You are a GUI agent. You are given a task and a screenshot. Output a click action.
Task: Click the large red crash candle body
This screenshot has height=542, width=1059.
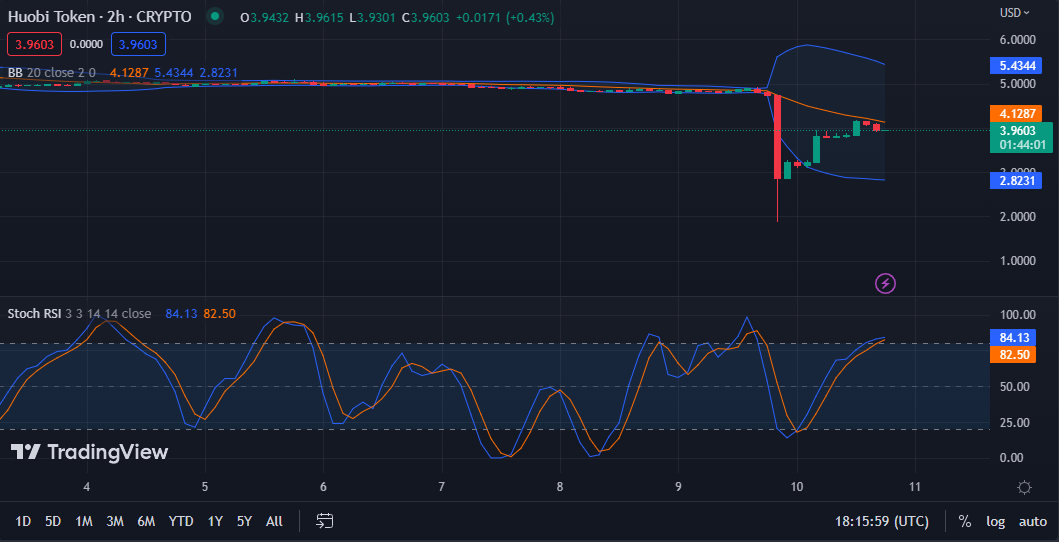pyautogui.click(x=777, y=137)
